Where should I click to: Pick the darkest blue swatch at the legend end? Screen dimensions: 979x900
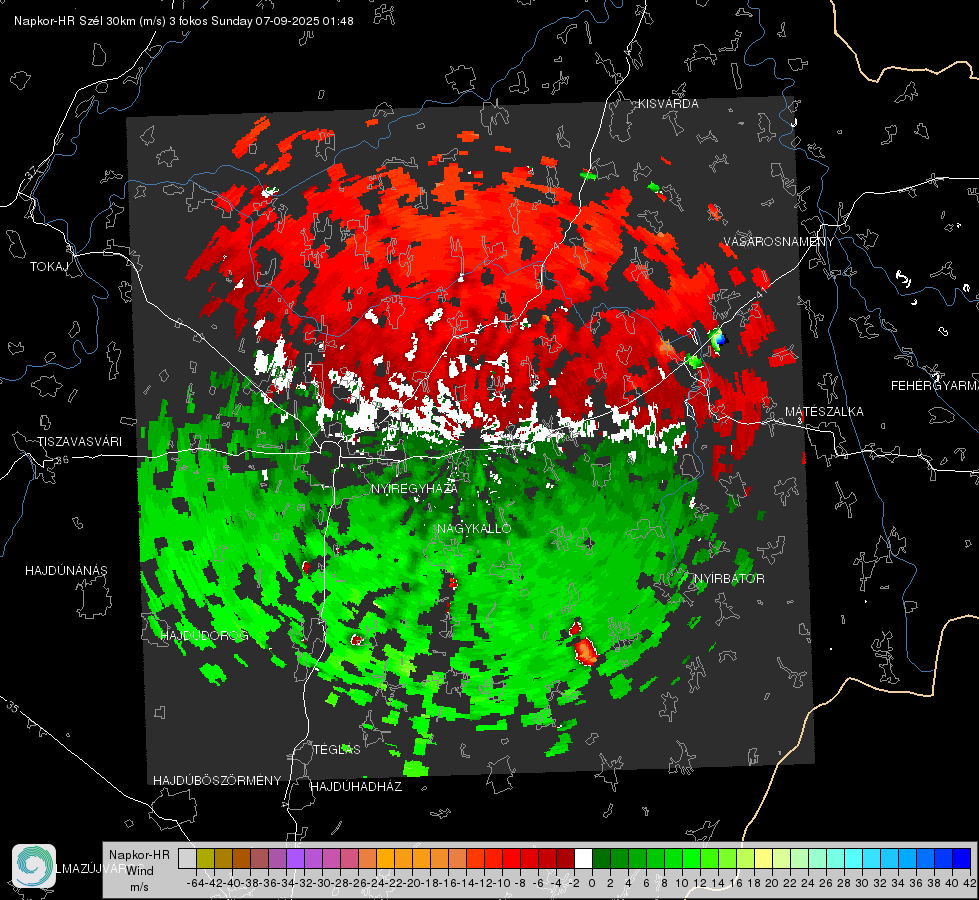pos(962,858)
